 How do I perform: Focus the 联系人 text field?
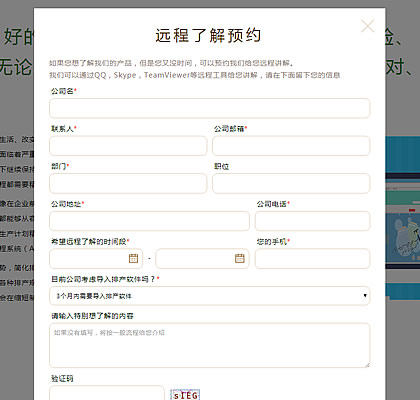[128, 146]
